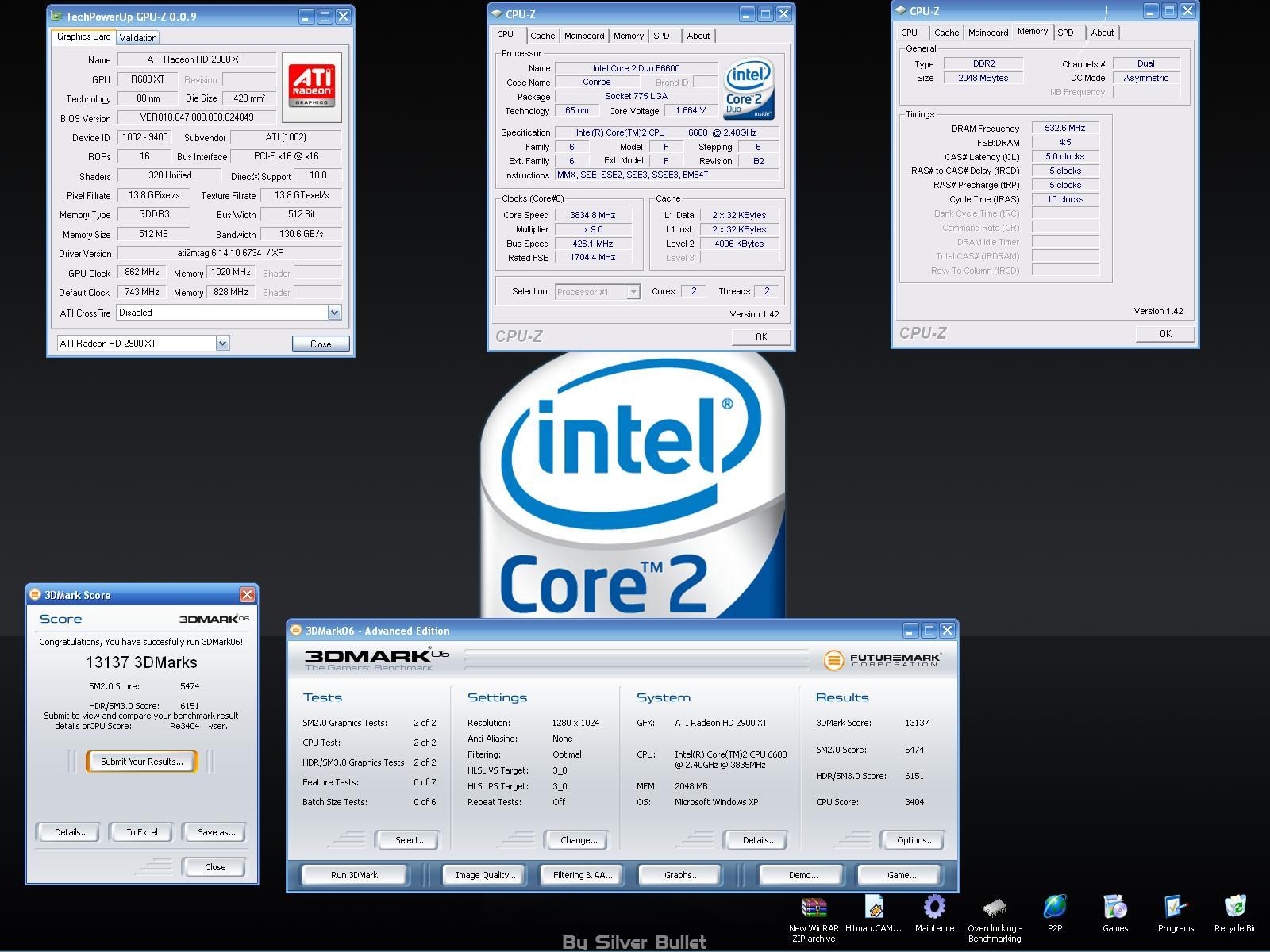Export score with To Excel button

142,832
